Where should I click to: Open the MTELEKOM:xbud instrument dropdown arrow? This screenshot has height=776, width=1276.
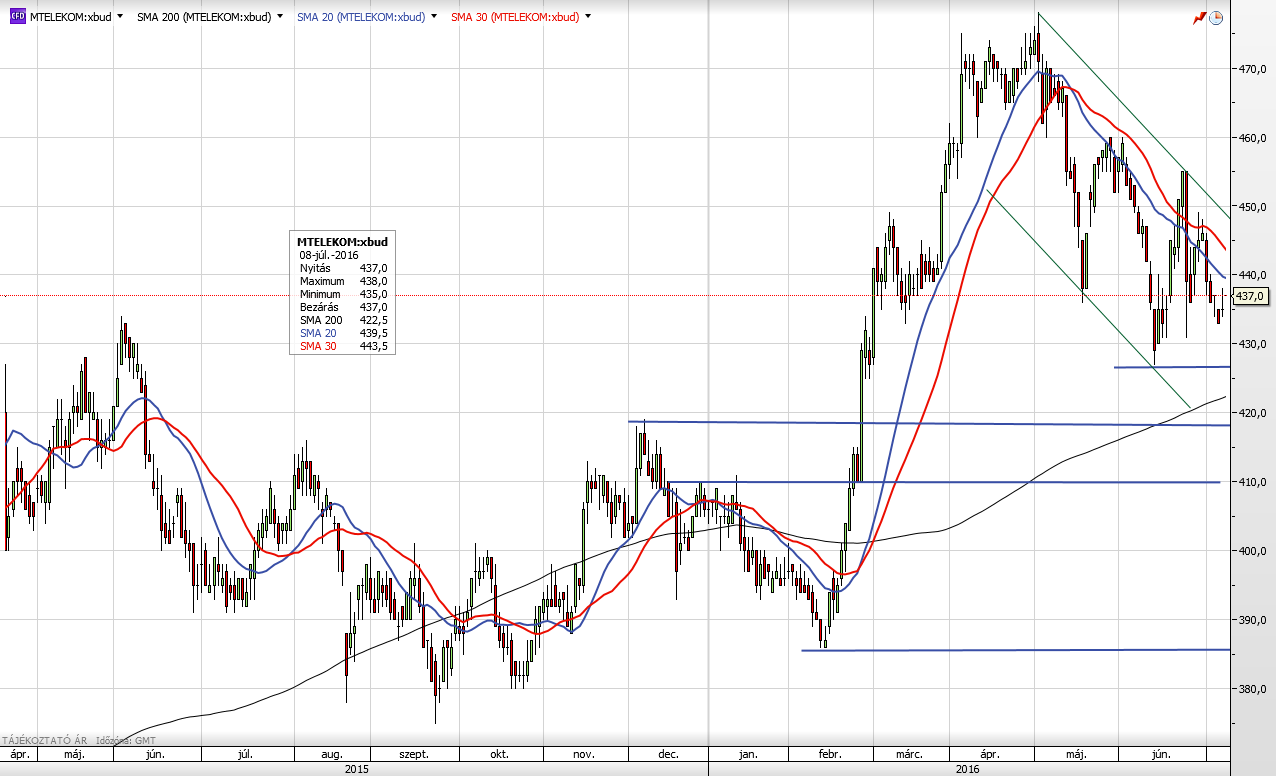120,17
